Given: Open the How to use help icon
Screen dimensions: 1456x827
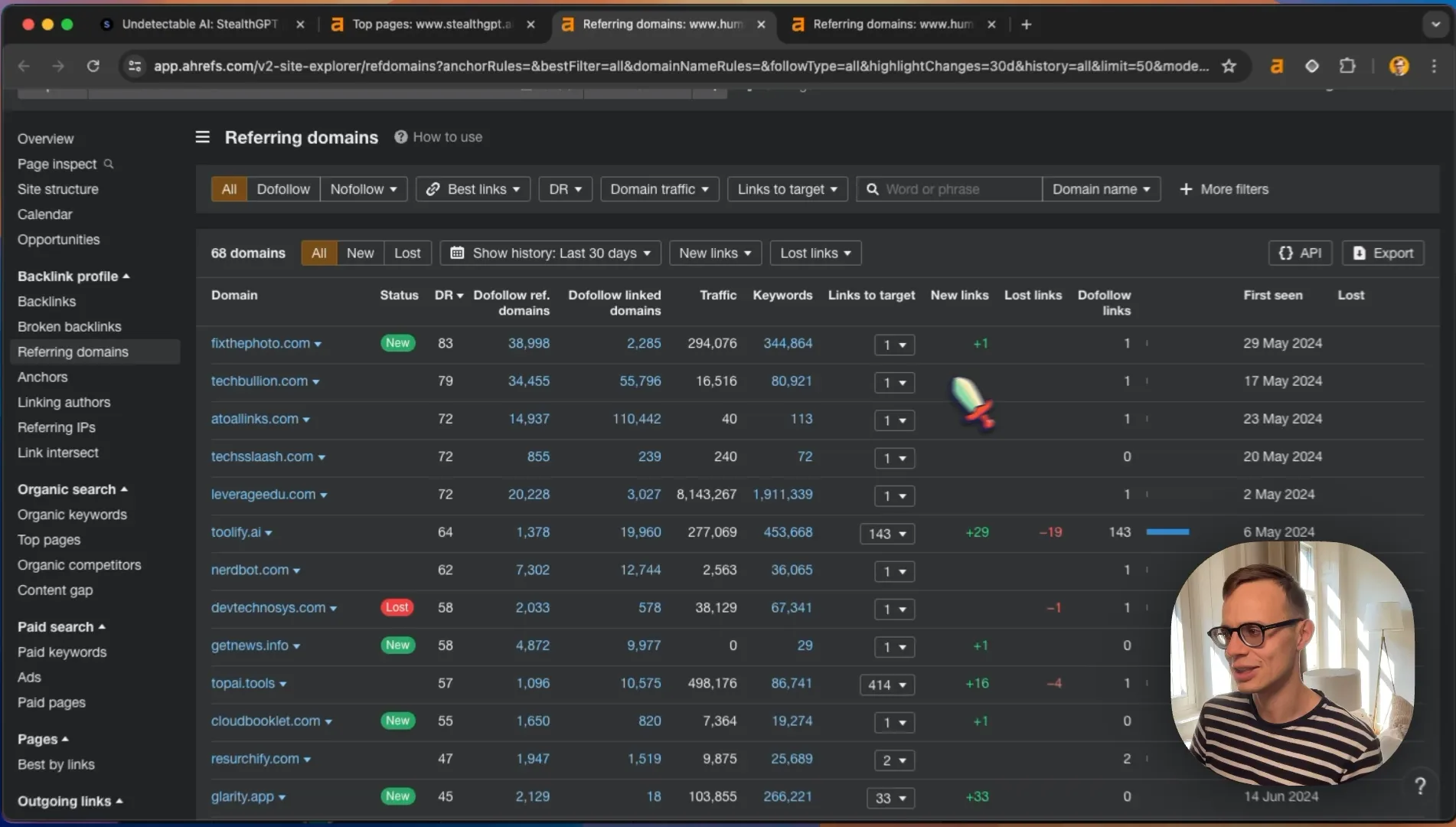Looking at the screenshot, I should pos(400,137).
